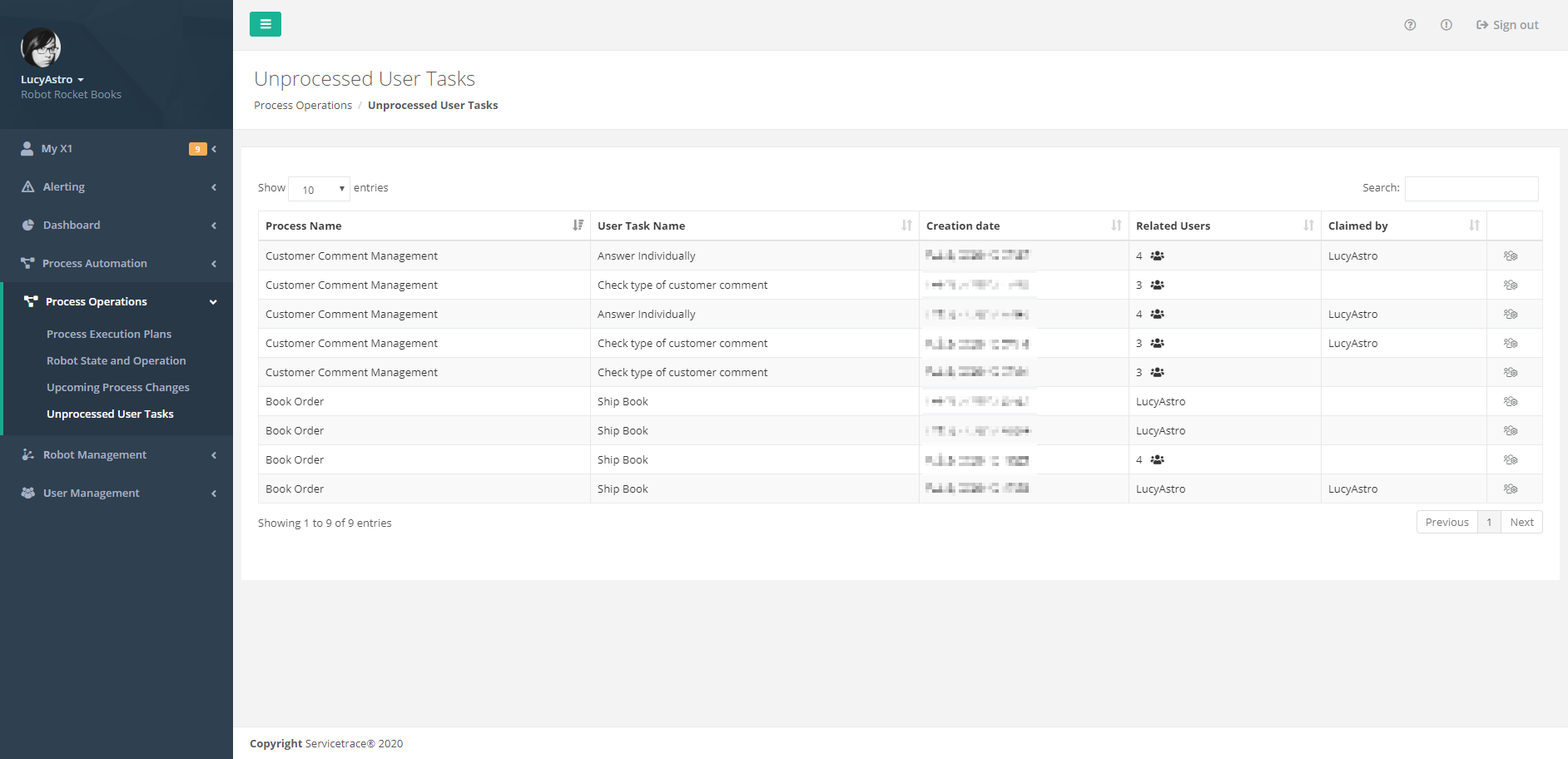This screenshot has width=1568, height=759.
Task: Expand the Robot Management sidebar section
Action: tap(94, 454)
